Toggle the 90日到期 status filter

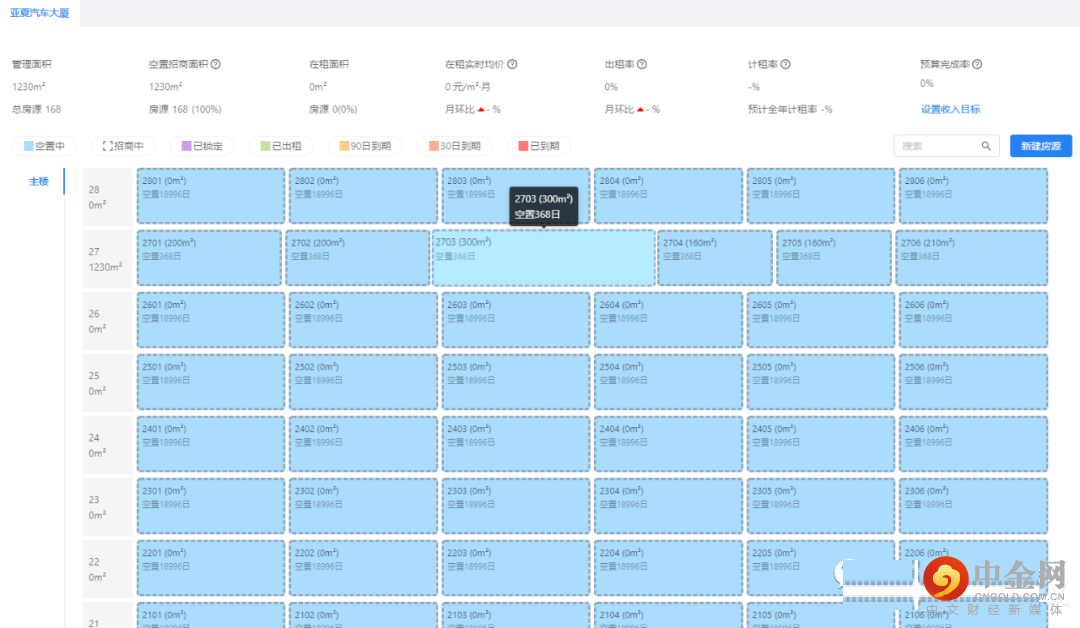pyautogui.click(x=365, y=146)
